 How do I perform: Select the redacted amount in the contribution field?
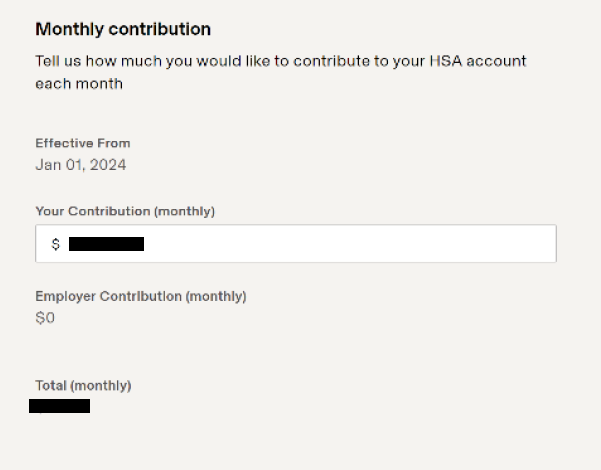[106, 244]
